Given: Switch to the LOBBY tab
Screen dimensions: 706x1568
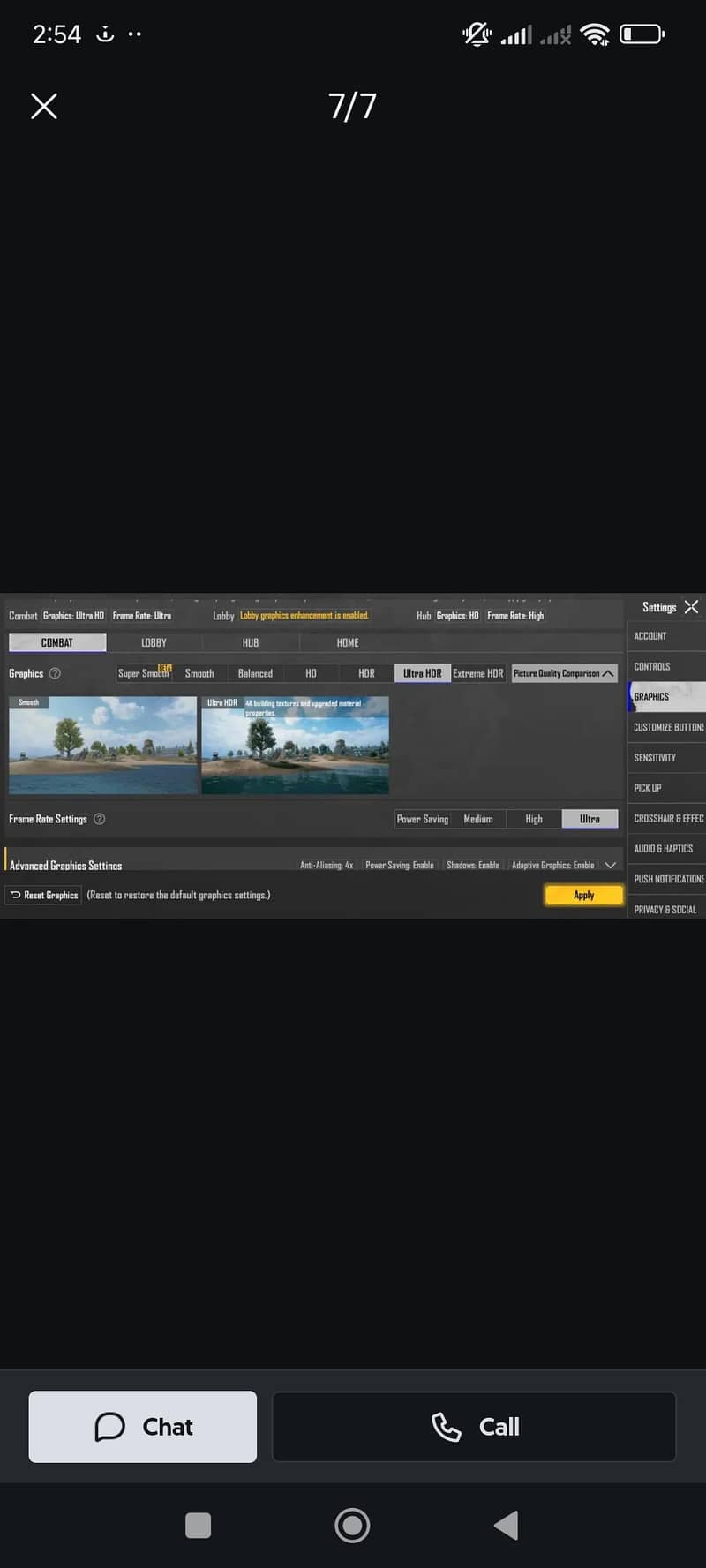Looking at the screenshot, I should point(154,642).
